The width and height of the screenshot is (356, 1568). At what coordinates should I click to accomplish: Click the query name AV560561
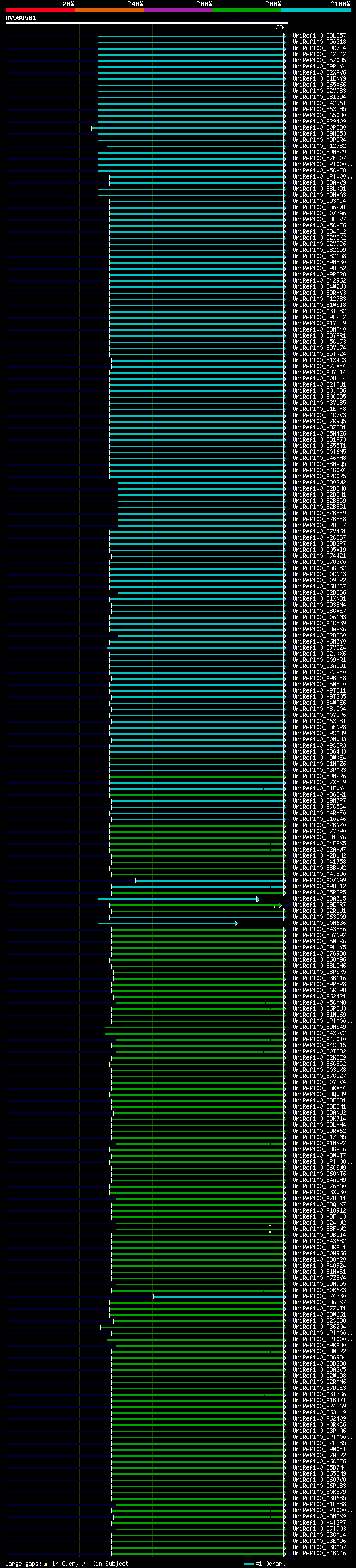coord(21,18)
